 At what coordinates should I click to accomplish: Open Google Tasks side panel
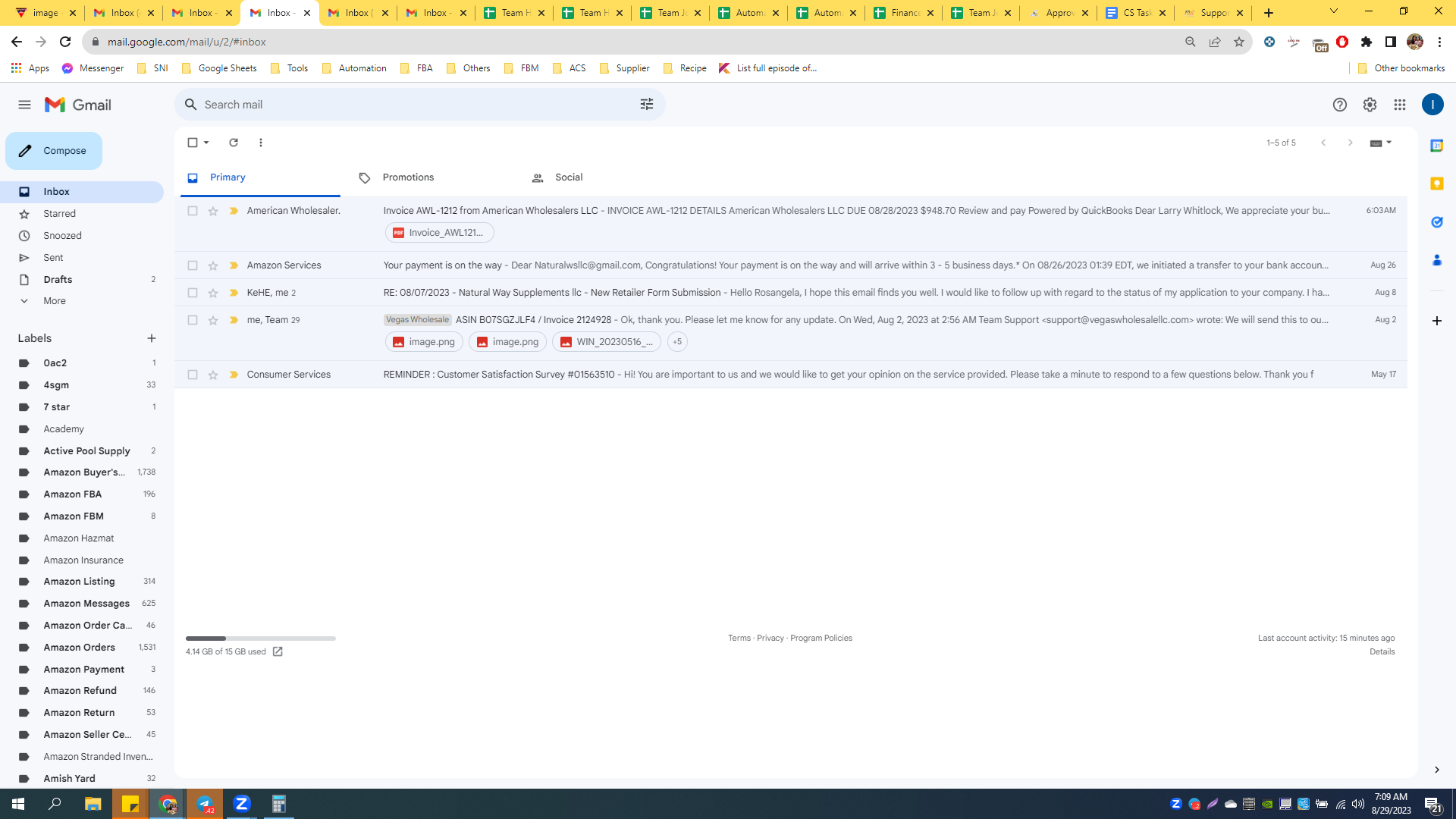click(1436, 222)
